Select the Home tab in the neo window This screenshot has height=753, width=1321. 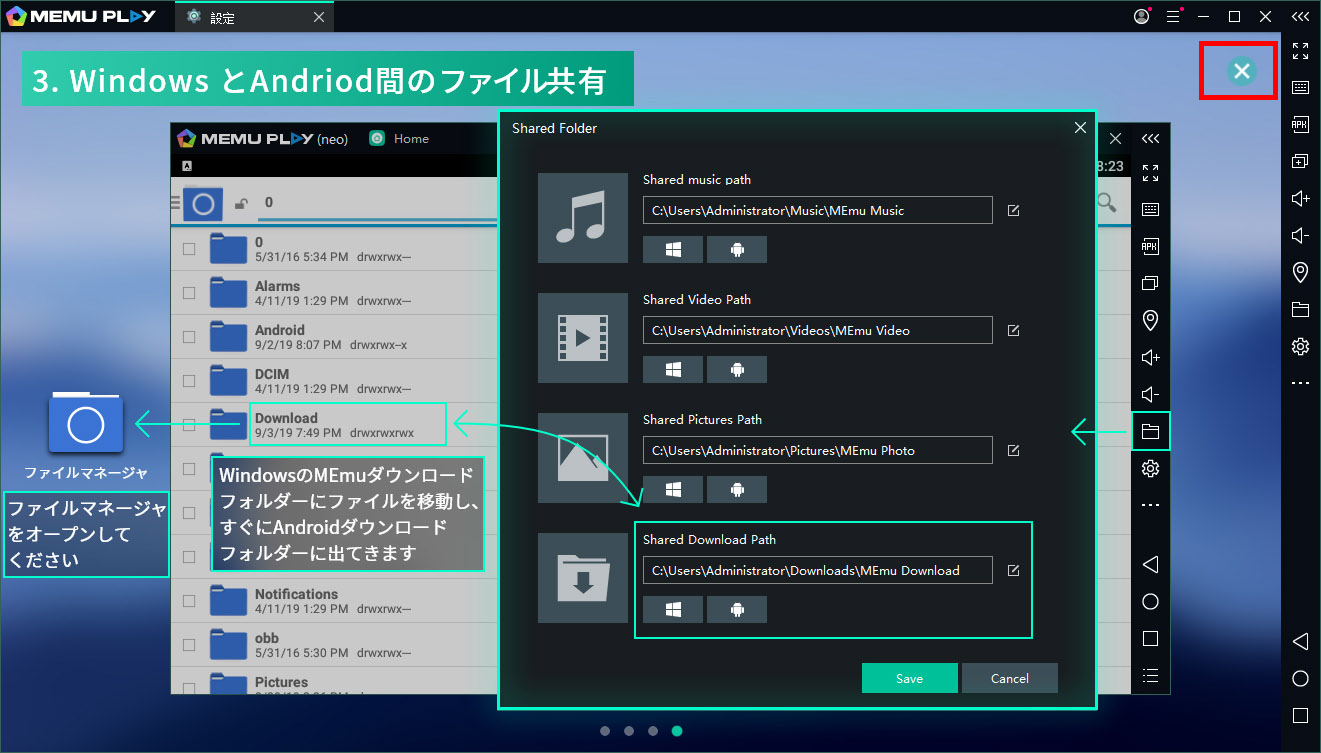pos(400,139)
